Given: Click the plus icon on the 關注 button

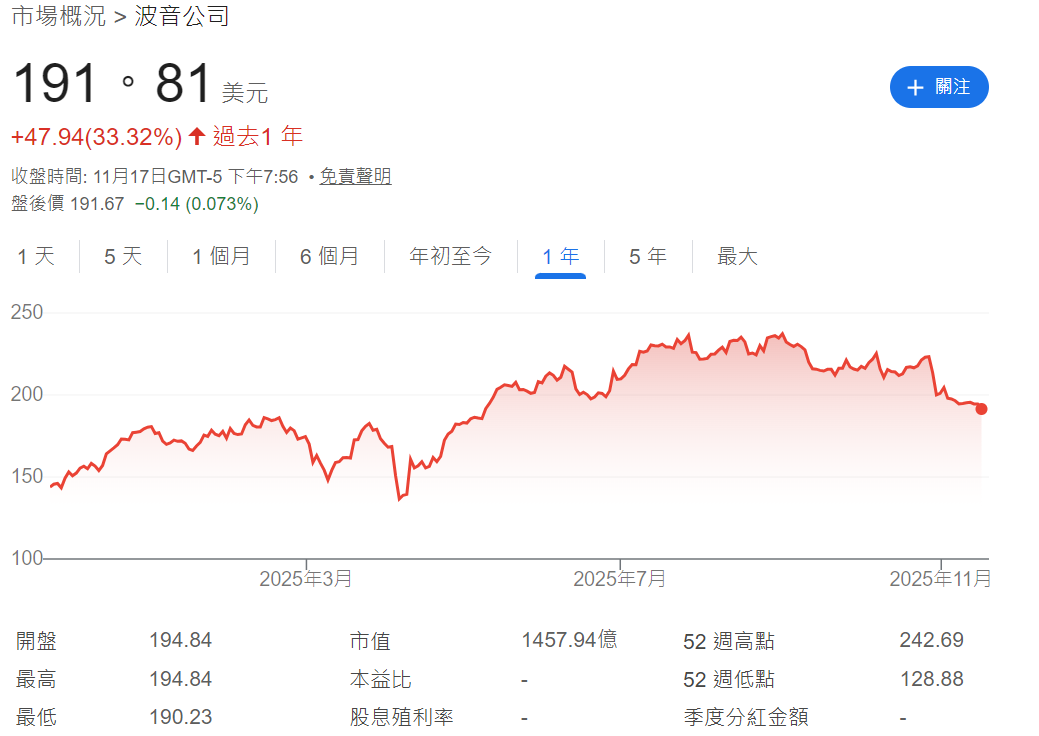Looking at the screenshot, I should (915, 87).
